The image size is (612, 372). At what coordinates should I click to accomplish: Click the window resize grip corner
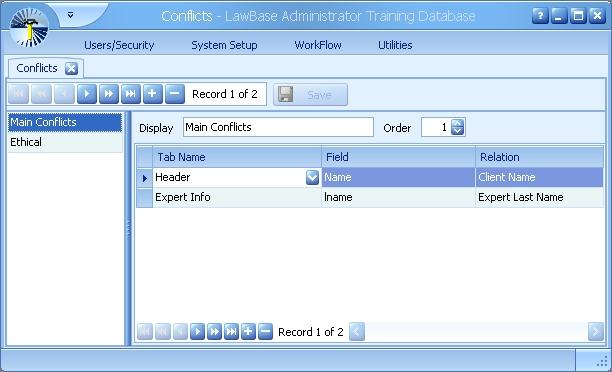[x=602, y=362]
